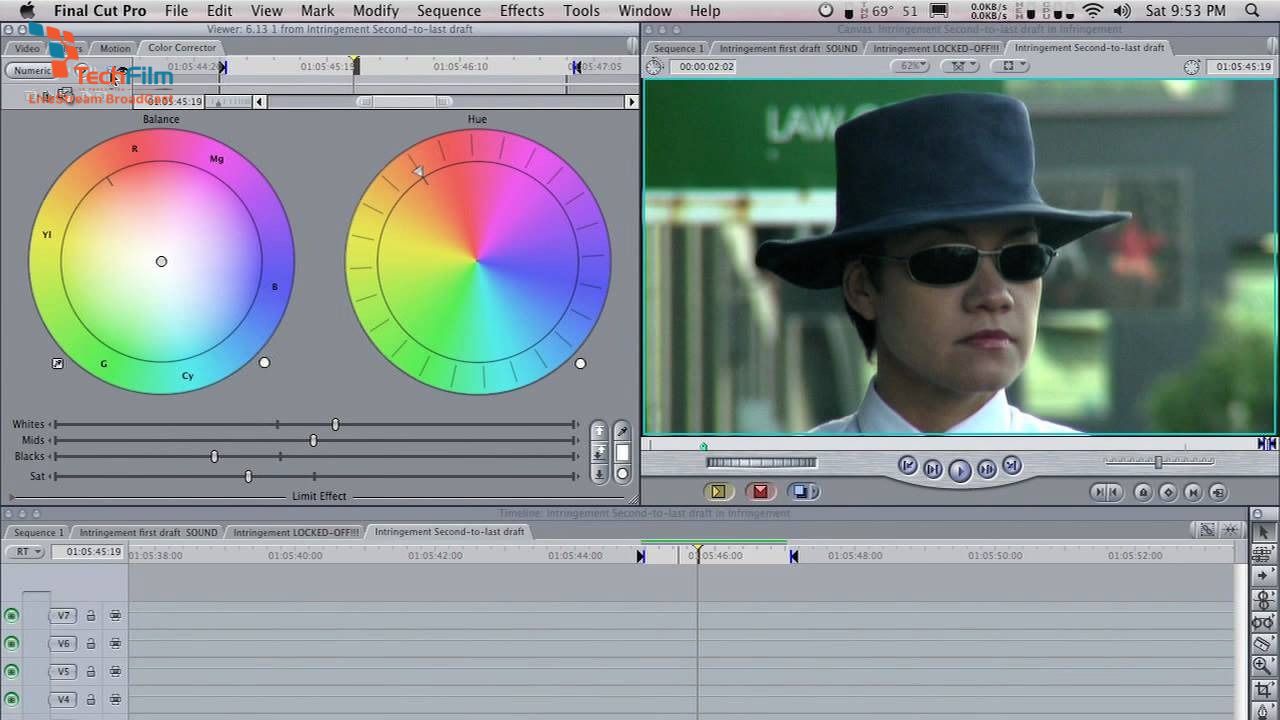The image size is (1280, 720).
Task: Click the Balance color wheel center indicator
Action: tap(161, 261)
